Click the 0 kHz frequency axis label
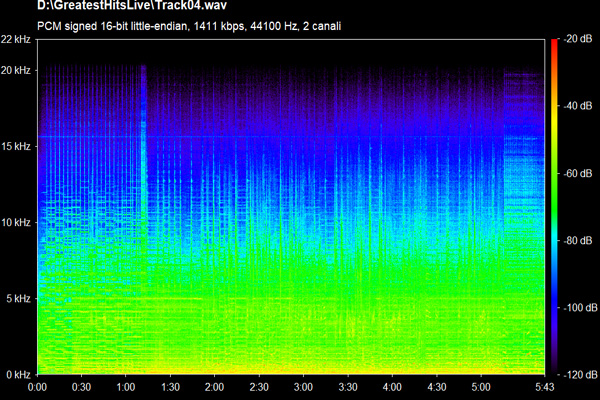The height and width of the screenshot is (400, 600). click(18, 374)
